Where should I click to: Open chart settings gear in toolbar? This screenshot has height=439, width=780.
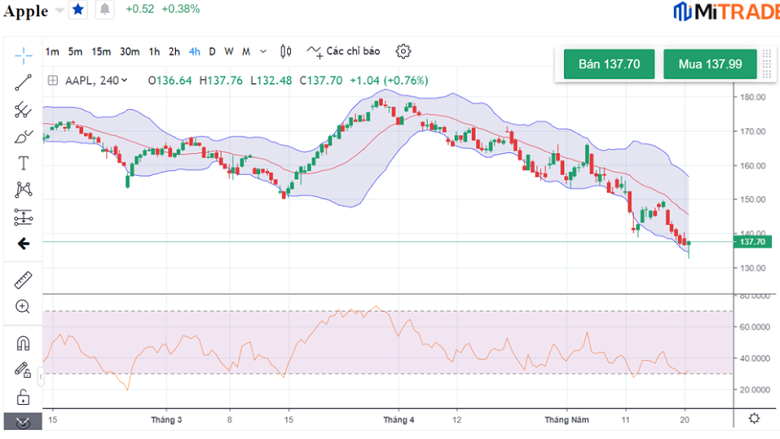point(403,51)
